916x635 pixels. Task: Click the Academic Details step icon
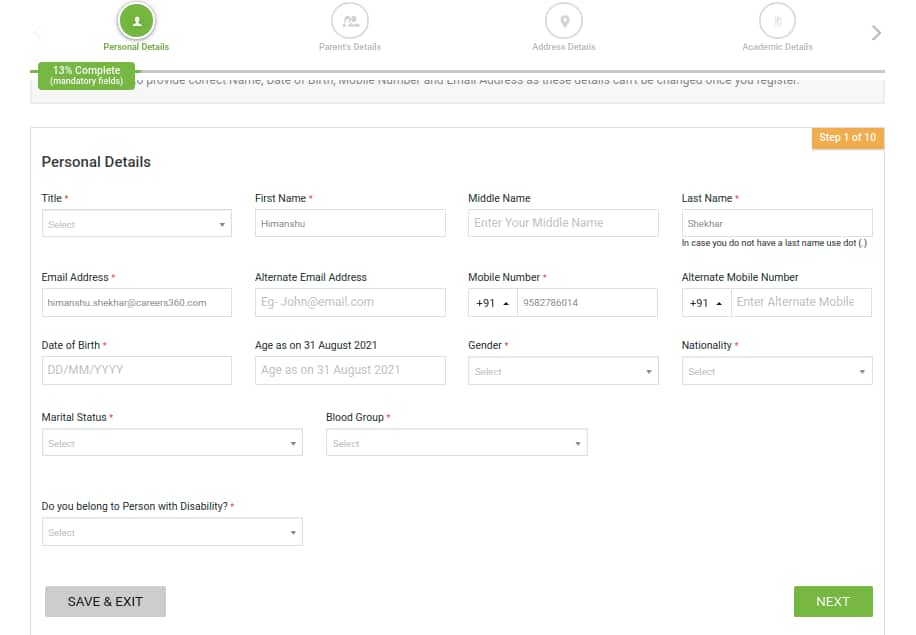tap(777, 20)
